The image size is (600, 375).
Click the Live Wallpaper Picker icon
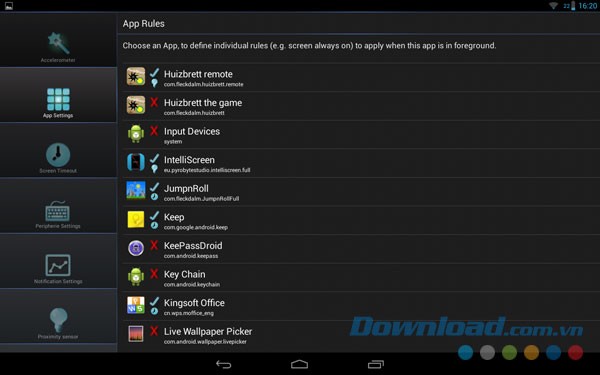coord(136,334)
